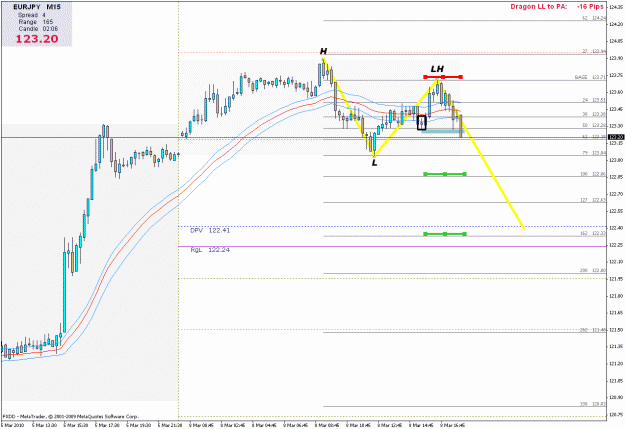
Task: Select the large red 123.20 price
Action: tap(37, 39)
